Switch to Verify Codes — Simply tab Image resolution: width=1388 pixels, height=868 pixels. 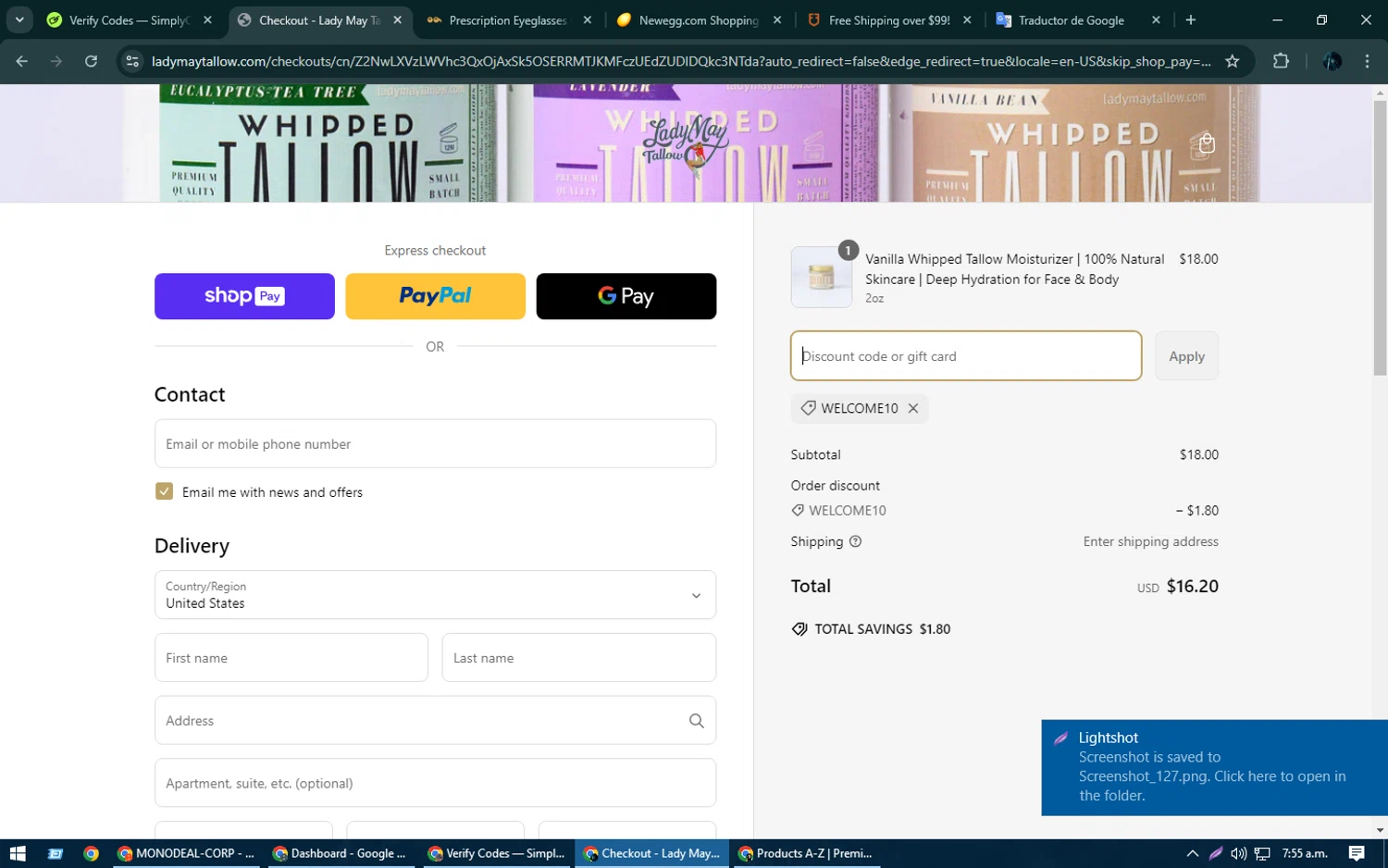pos(130,19)
